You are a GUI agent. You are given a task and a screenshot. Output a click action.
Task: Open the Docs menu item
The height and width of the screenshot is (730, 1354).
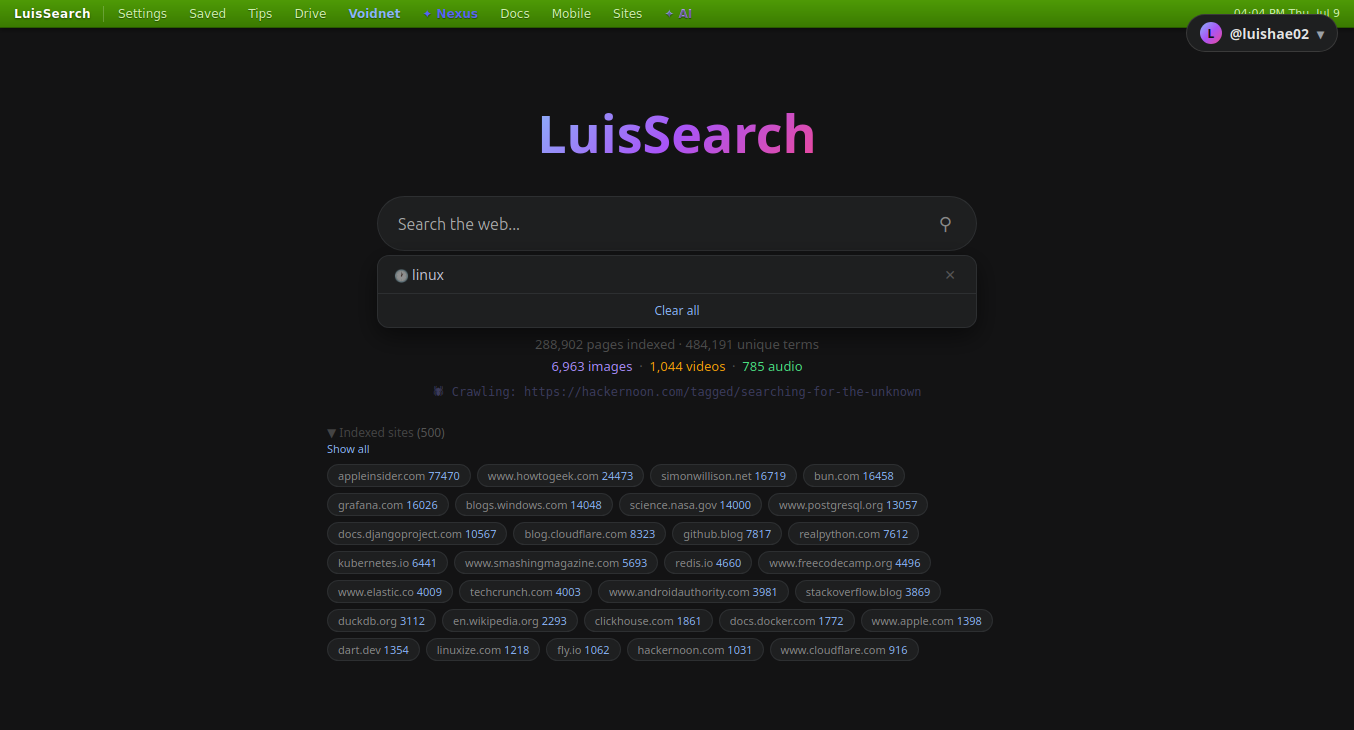point(515,14)
